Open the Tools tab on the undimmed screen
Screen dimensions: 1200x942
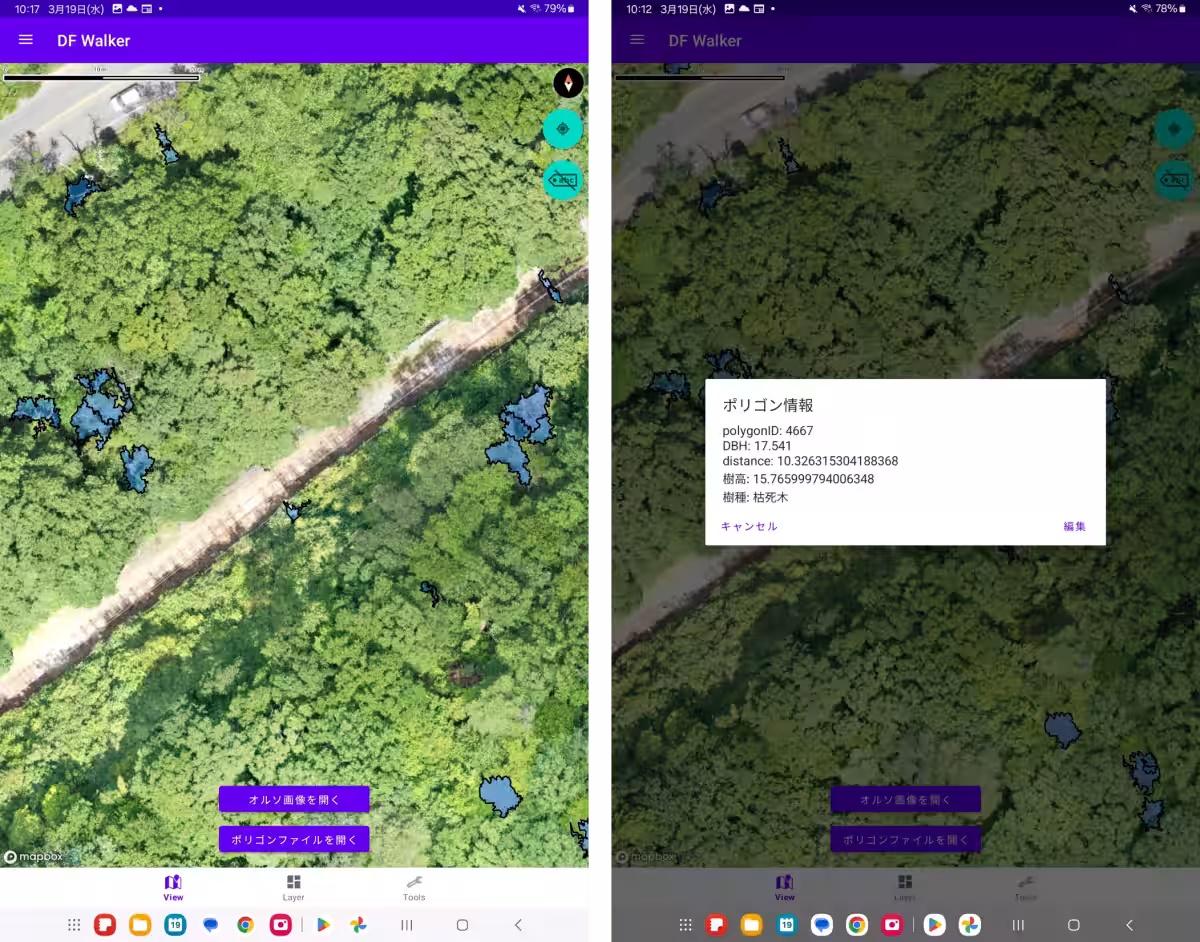[414, 887]
